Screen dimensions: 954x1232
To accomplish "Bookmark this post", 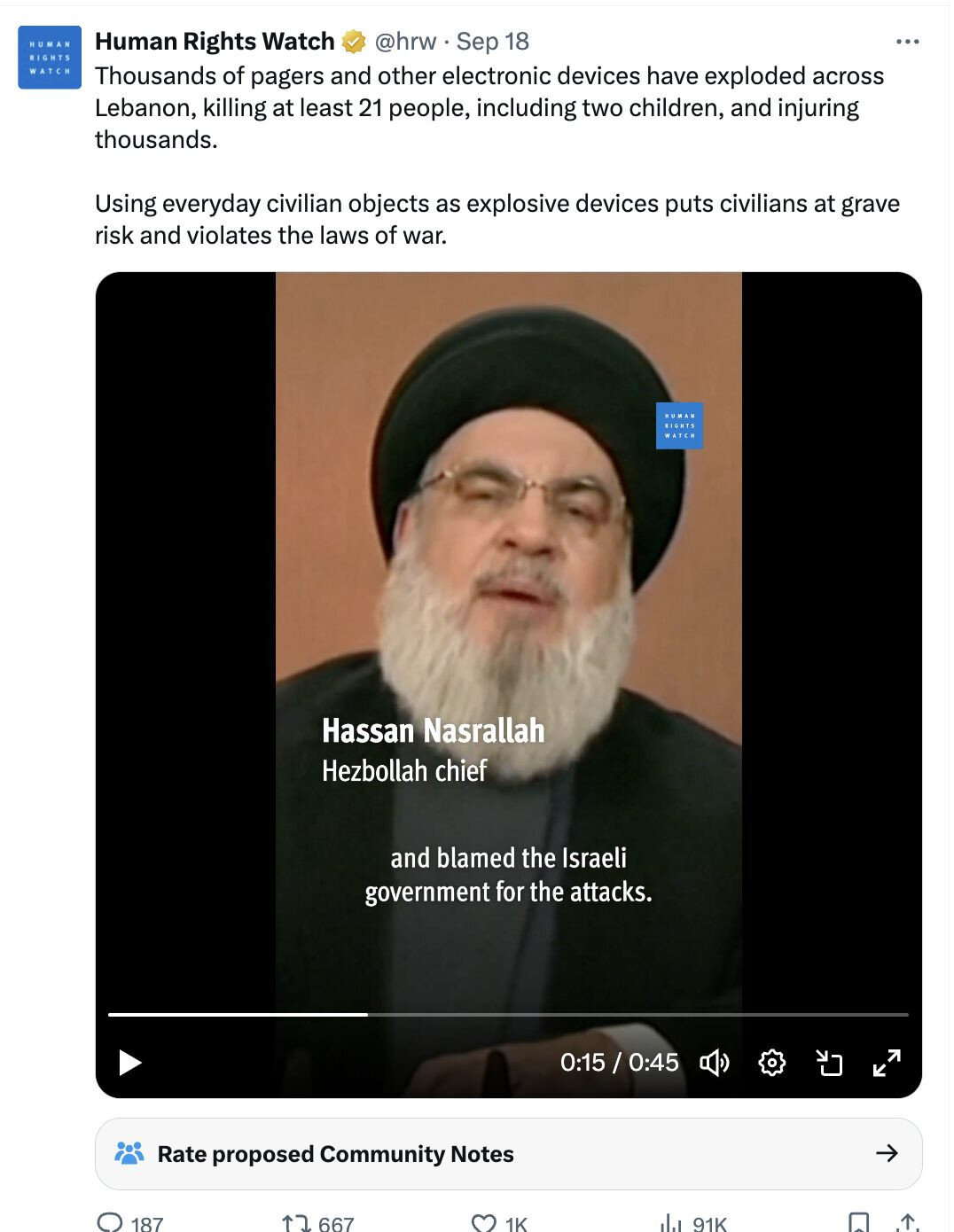I will 858,1223.
